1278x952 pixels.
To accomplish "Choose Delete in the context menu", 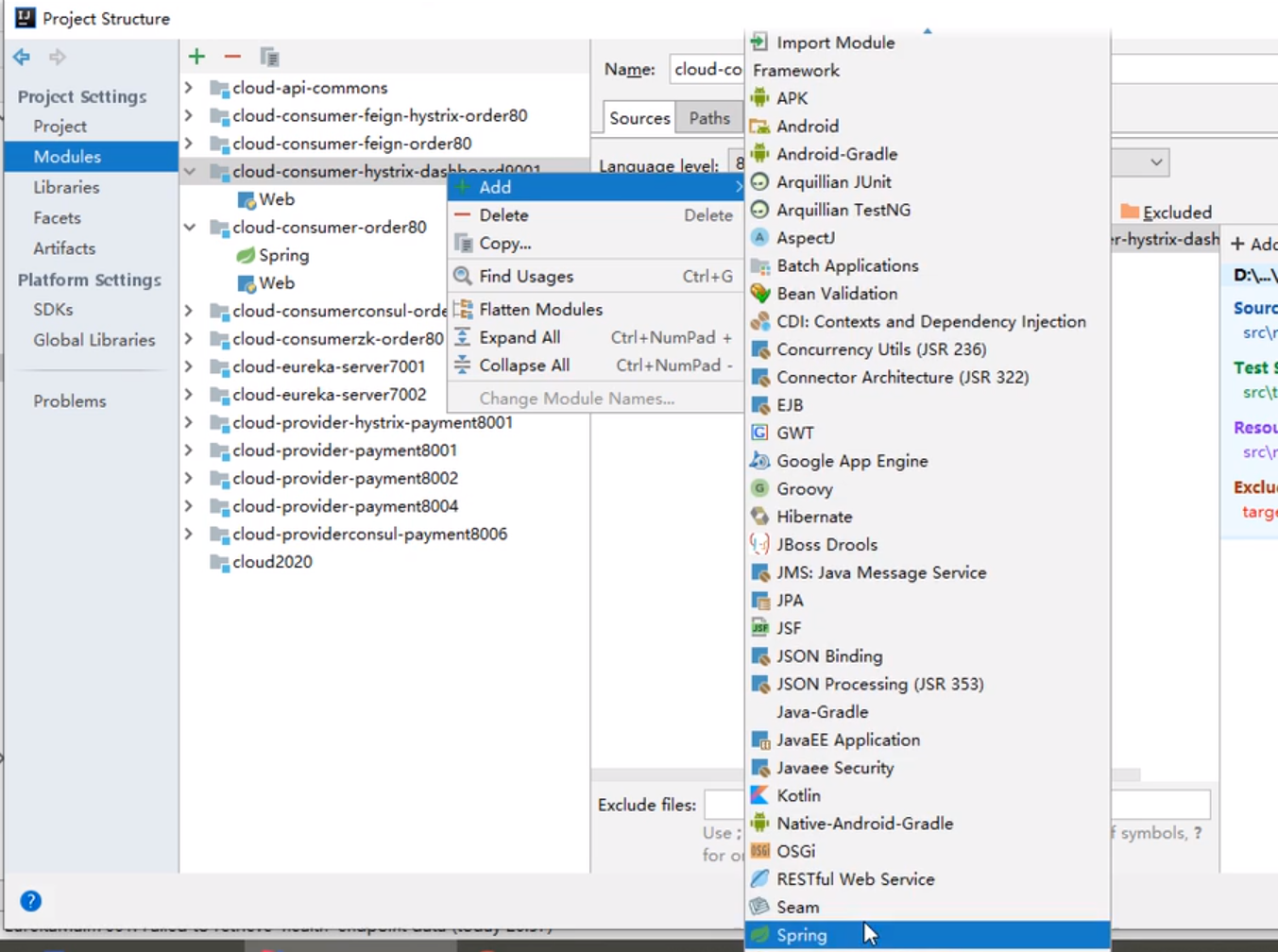I will coord(595,215).
